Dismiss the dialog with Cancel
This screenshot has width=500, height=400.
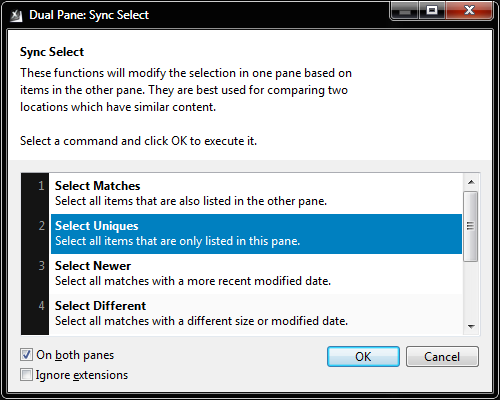tap(442, 357)
